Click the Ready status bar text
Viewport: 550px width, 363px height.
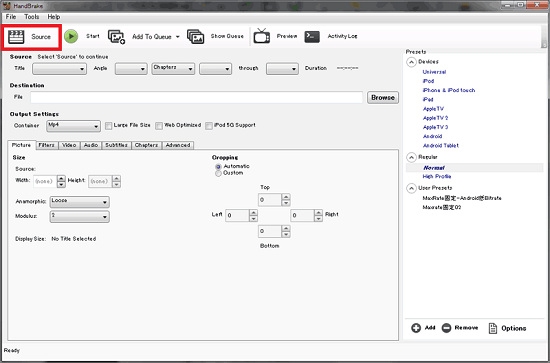(12, 350)
